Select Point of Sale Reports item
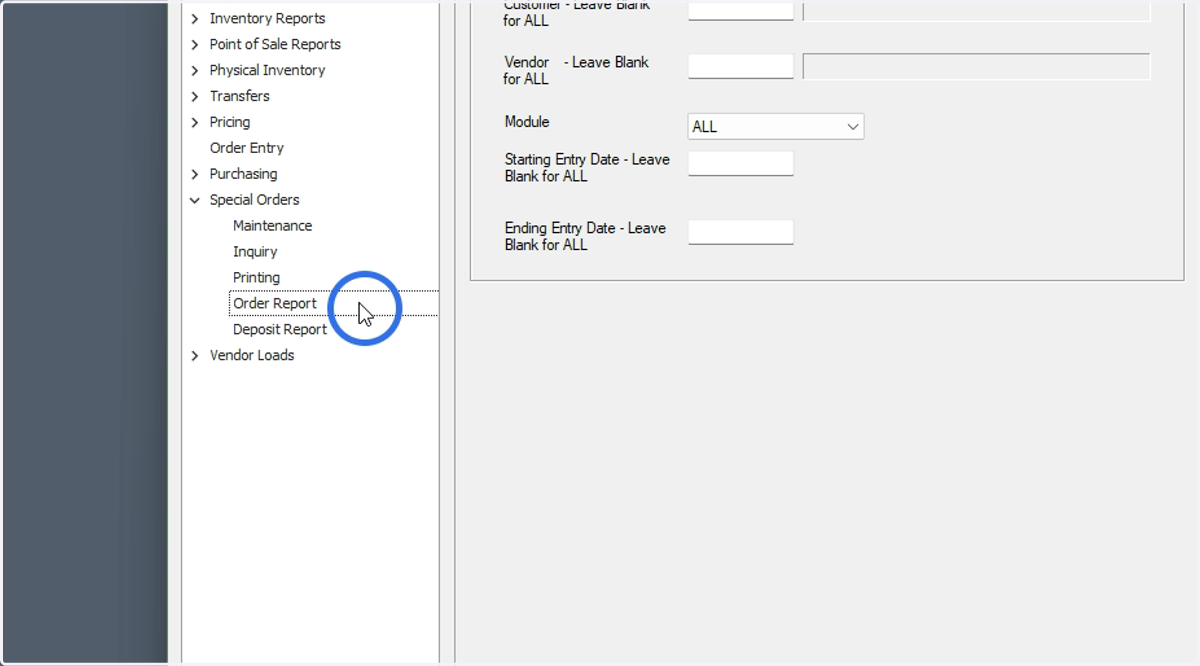Image resolution: width=1200 pixels, height=666 pixels. click(275, 44)
